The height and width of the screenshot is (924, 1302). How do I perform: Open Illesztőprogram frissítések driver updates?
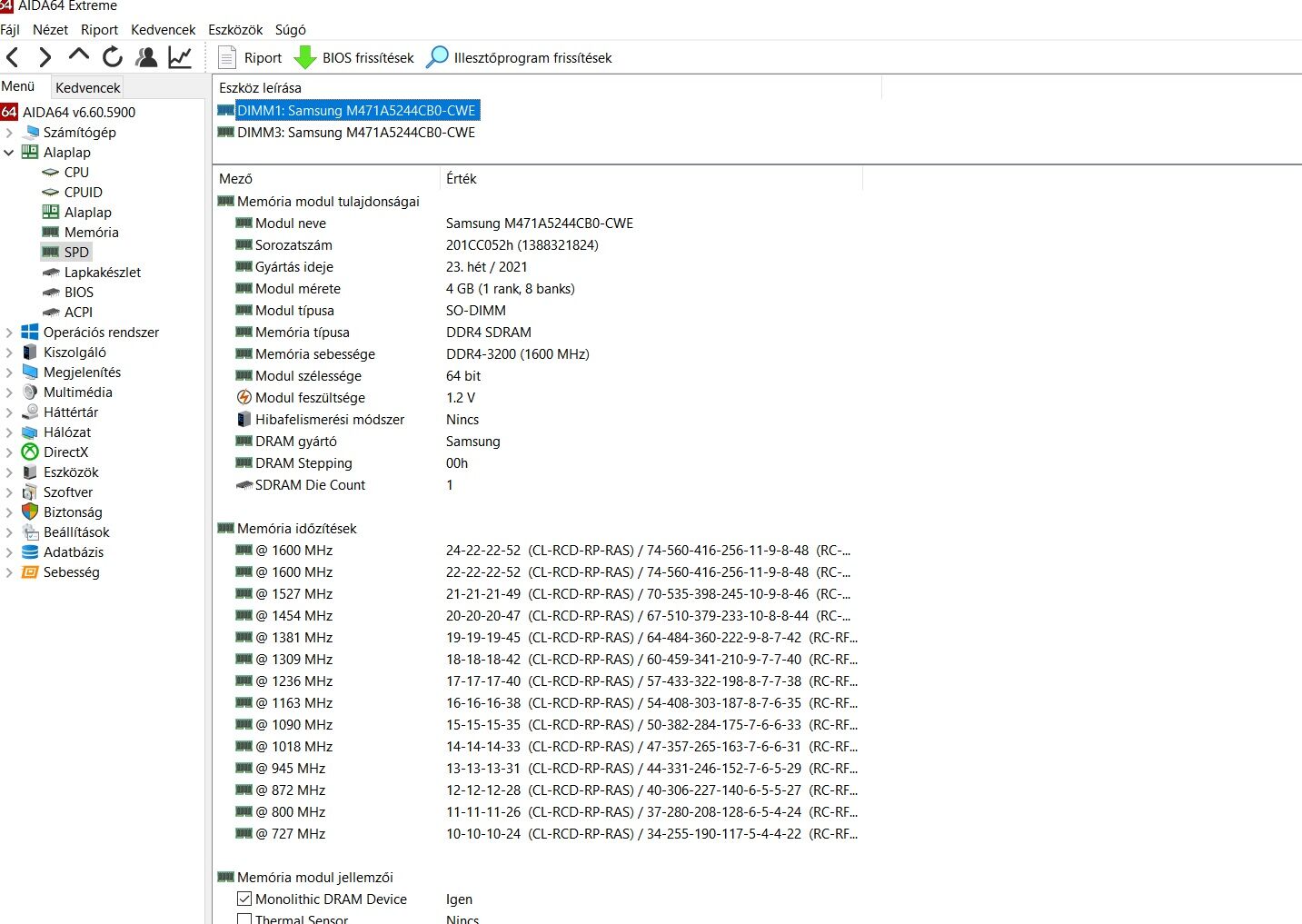(x=519, y=57)
